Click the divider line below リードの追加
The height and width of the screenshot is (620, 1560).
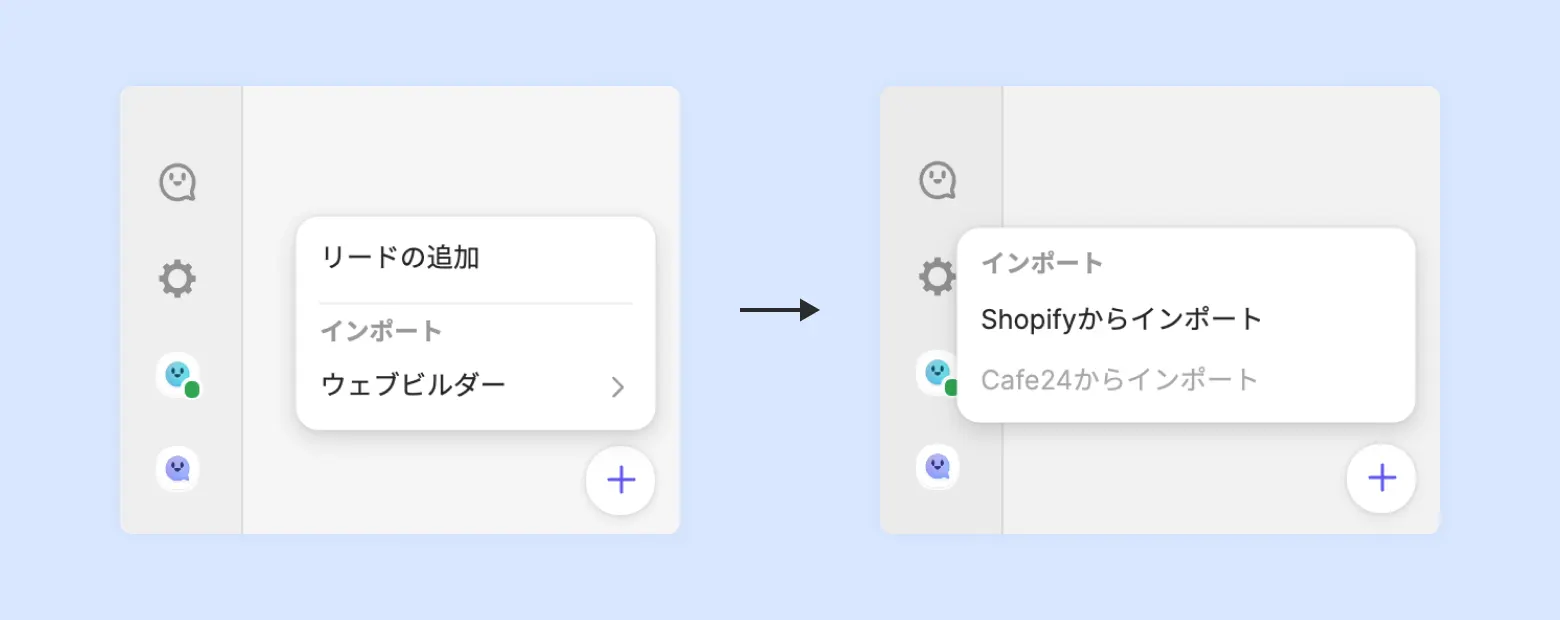(475, 303)
